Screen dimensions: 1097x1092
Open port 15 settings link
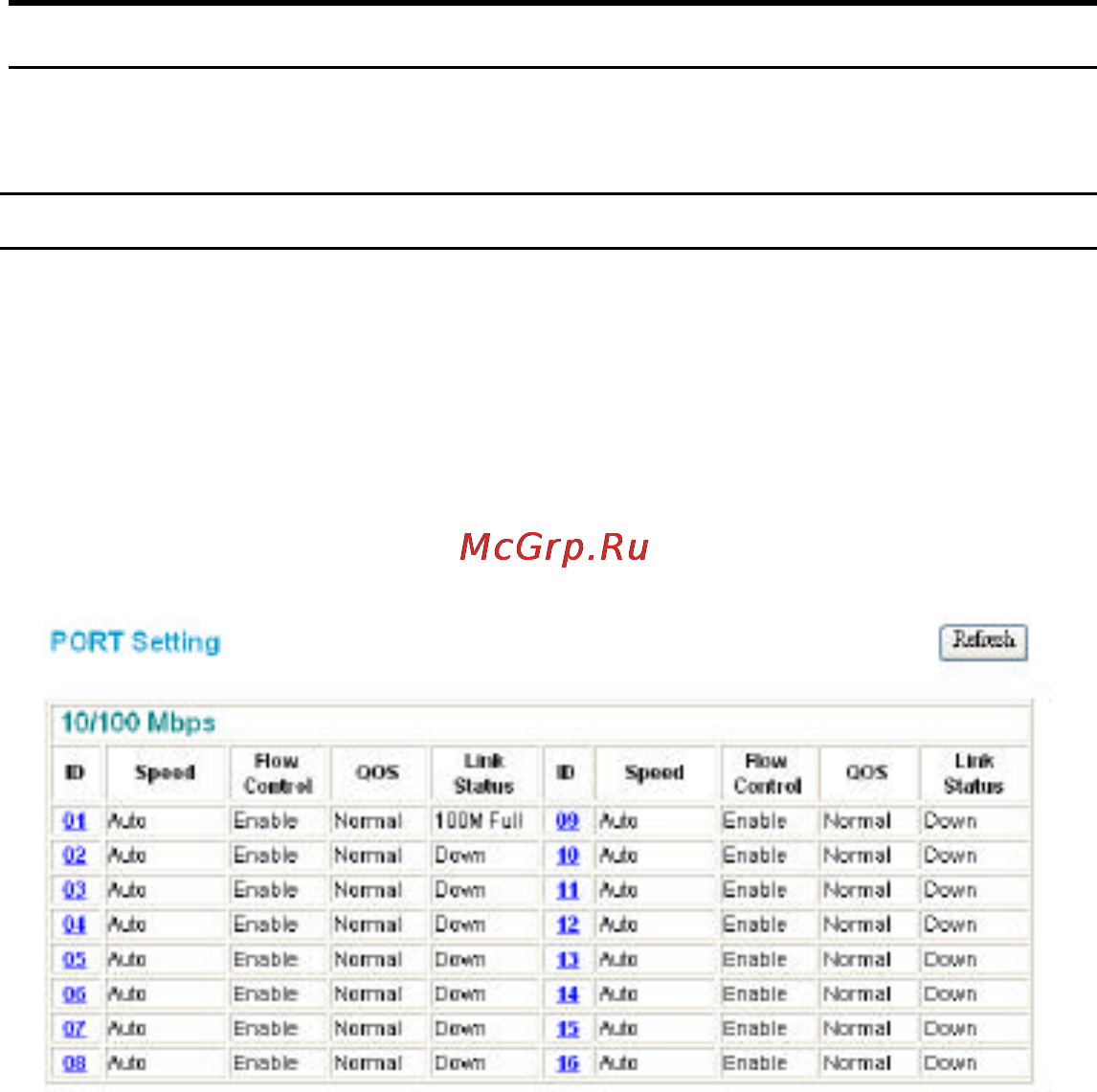[x=568, y=1028]
